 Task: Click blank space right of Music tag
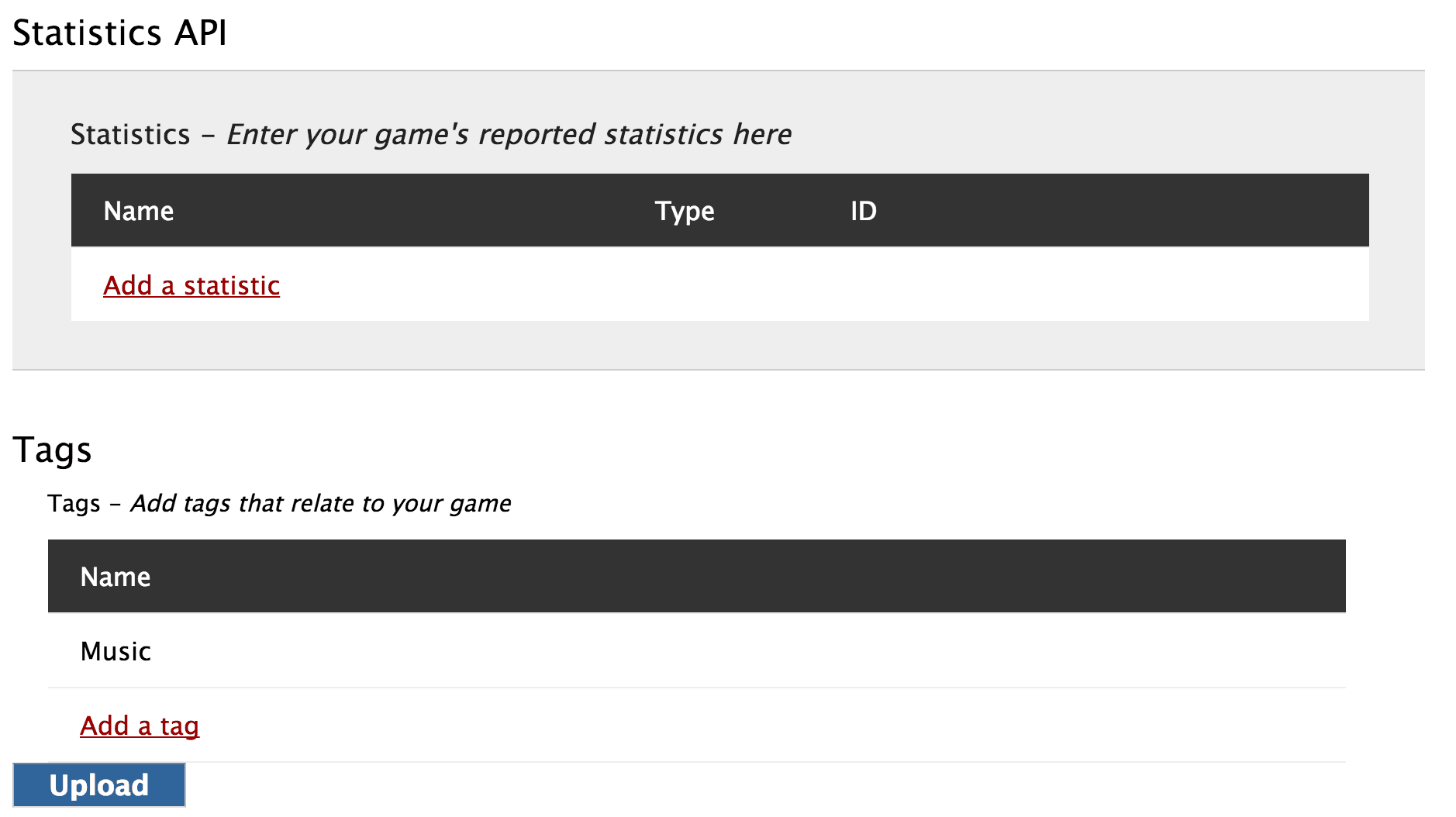pyautogui.click(x=775, y=651)
